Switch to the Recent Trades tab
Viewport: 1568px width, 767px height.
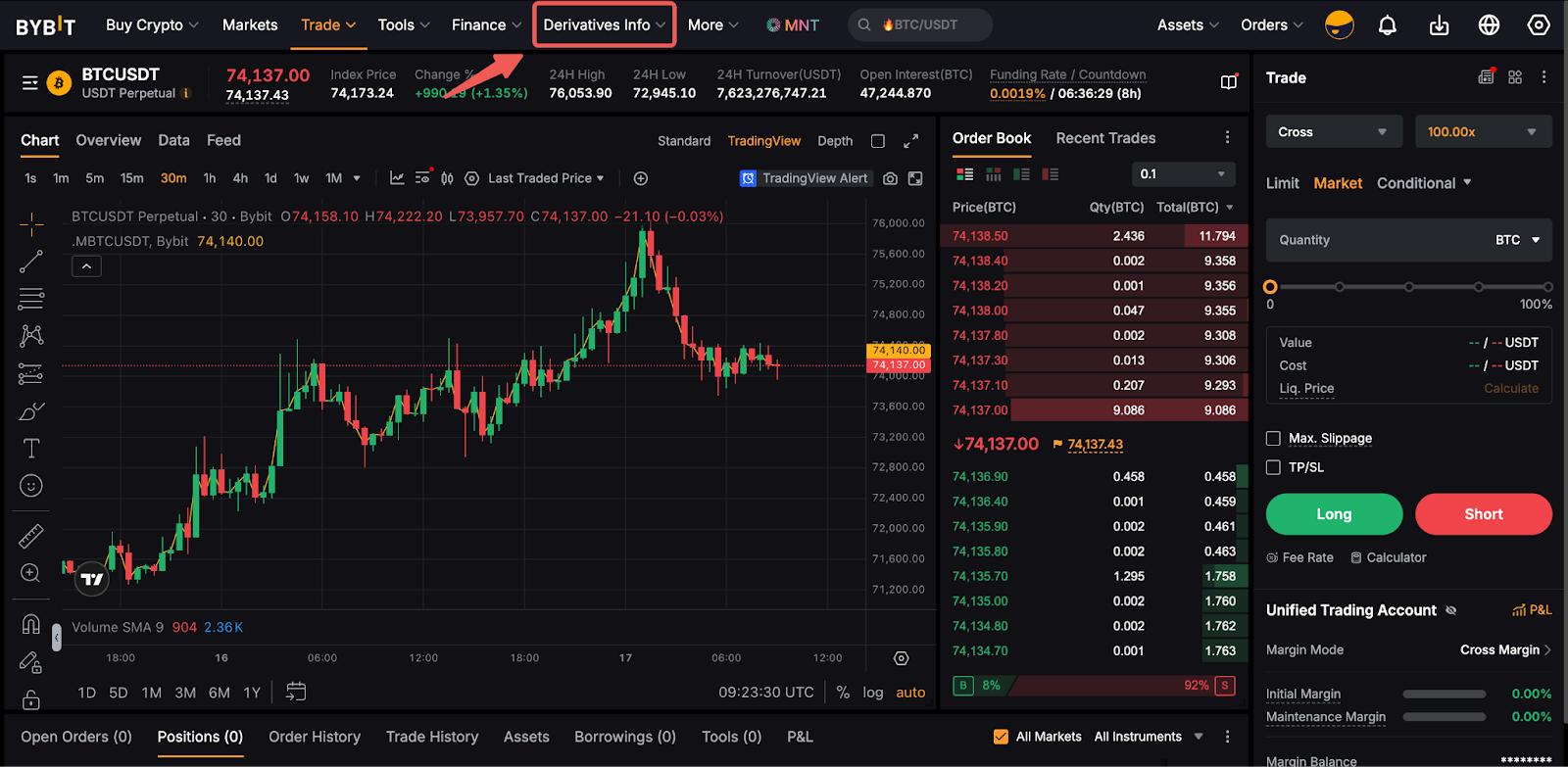[1104, 138]
